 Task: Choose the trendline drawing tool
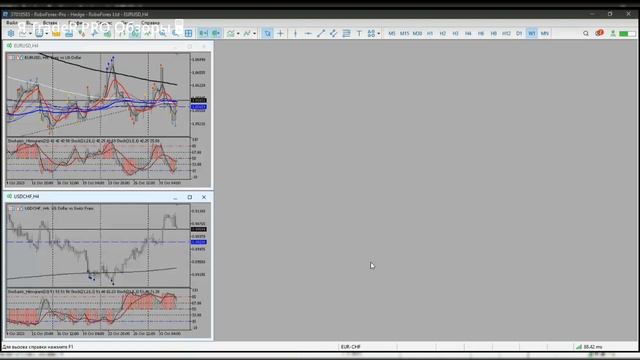(321, 33)
